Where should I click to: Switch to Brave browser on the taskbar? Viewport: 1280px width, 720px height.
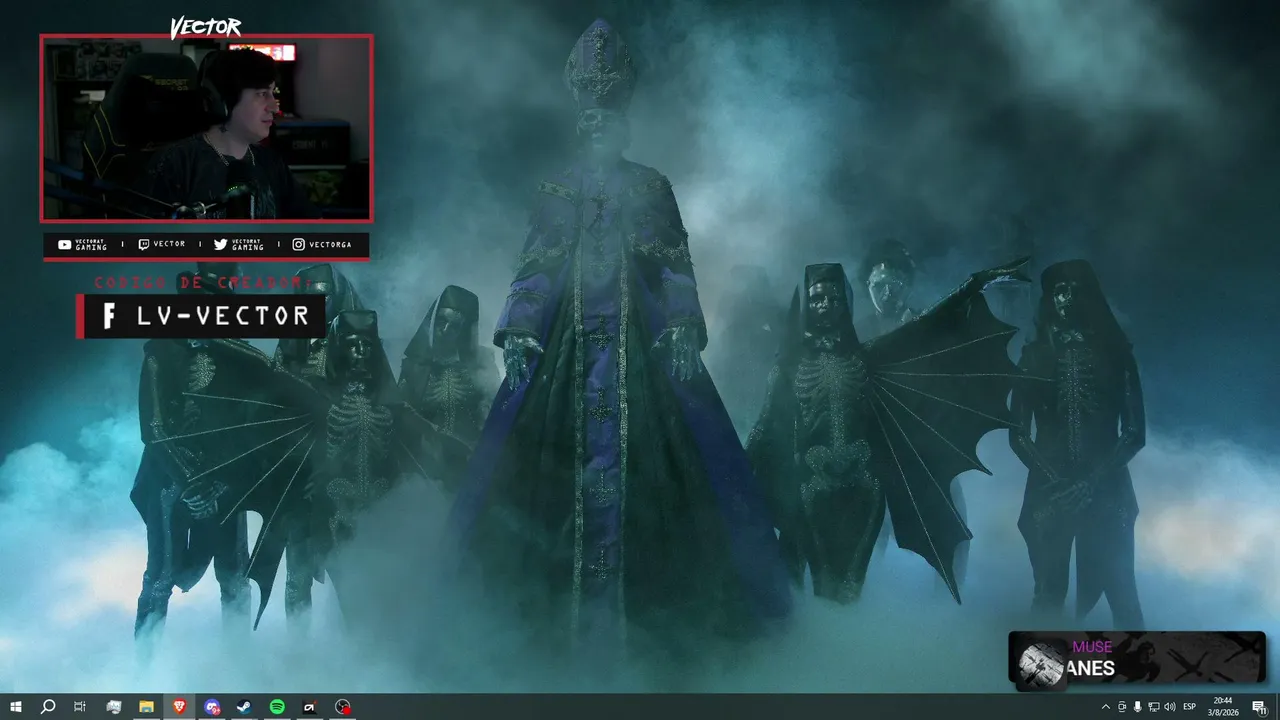click(179, 707)
